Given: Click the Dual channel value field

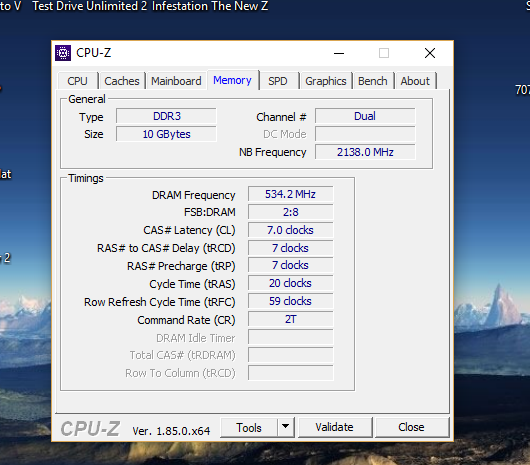Looking at the screenshot, I should coord(365,116).
